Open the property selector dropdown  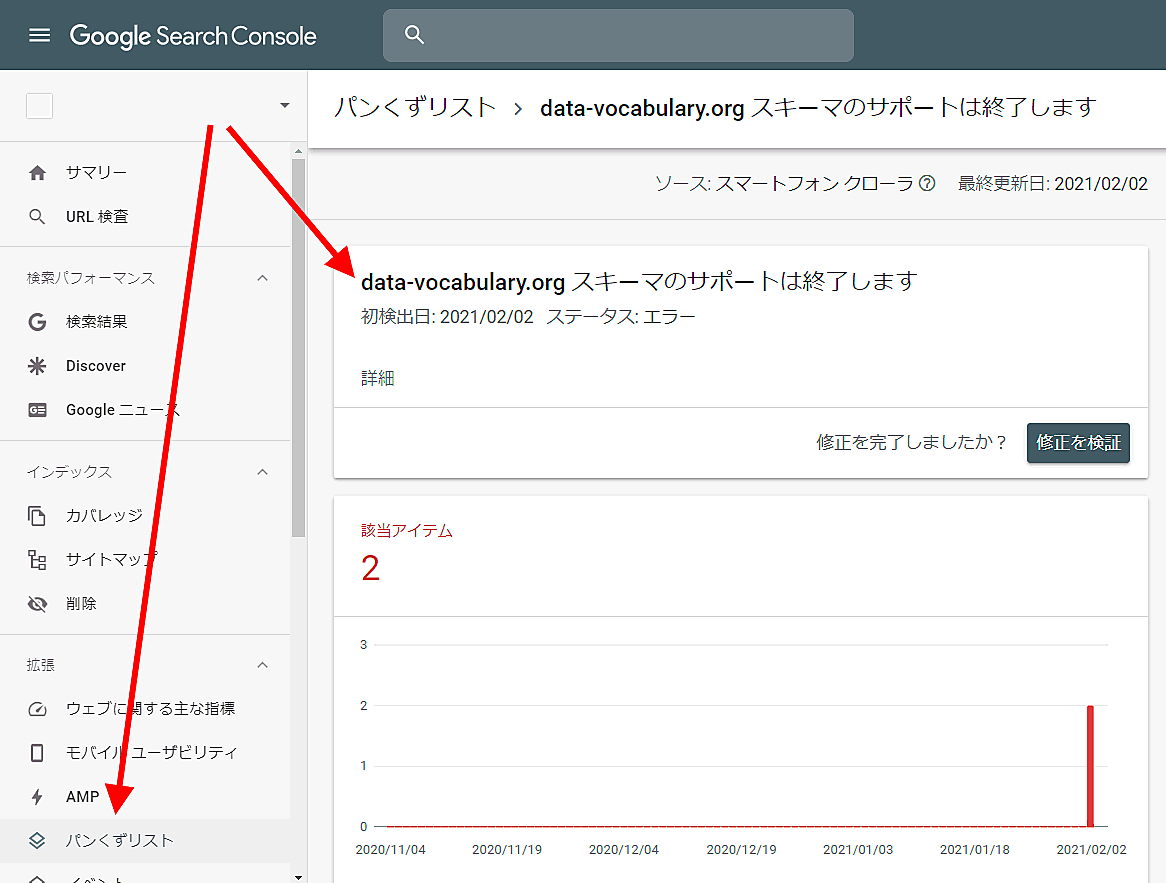tap(284, 106)
